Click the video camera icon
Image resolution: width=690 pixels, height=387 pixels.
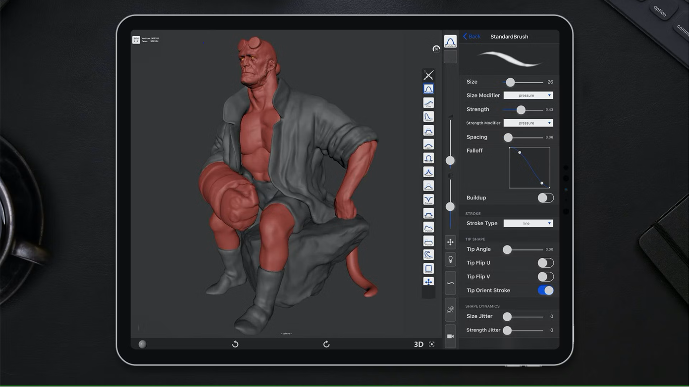pyautogui.click(x=450, y=336)
